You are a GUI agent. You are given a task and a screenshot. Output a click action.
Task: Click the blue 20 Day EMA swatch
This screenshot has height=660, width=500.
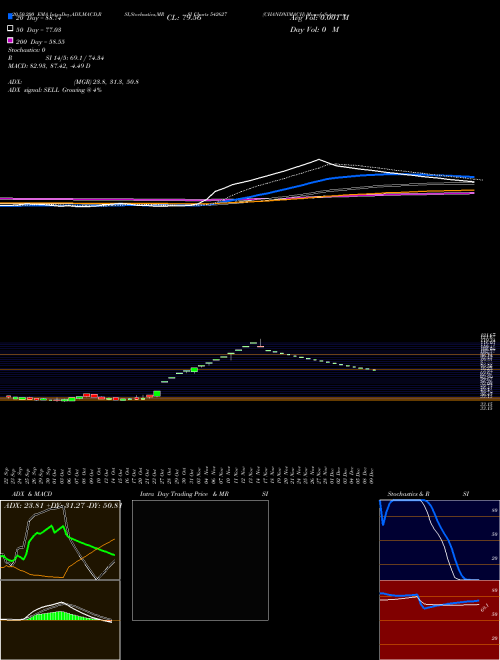pos(10,16)
